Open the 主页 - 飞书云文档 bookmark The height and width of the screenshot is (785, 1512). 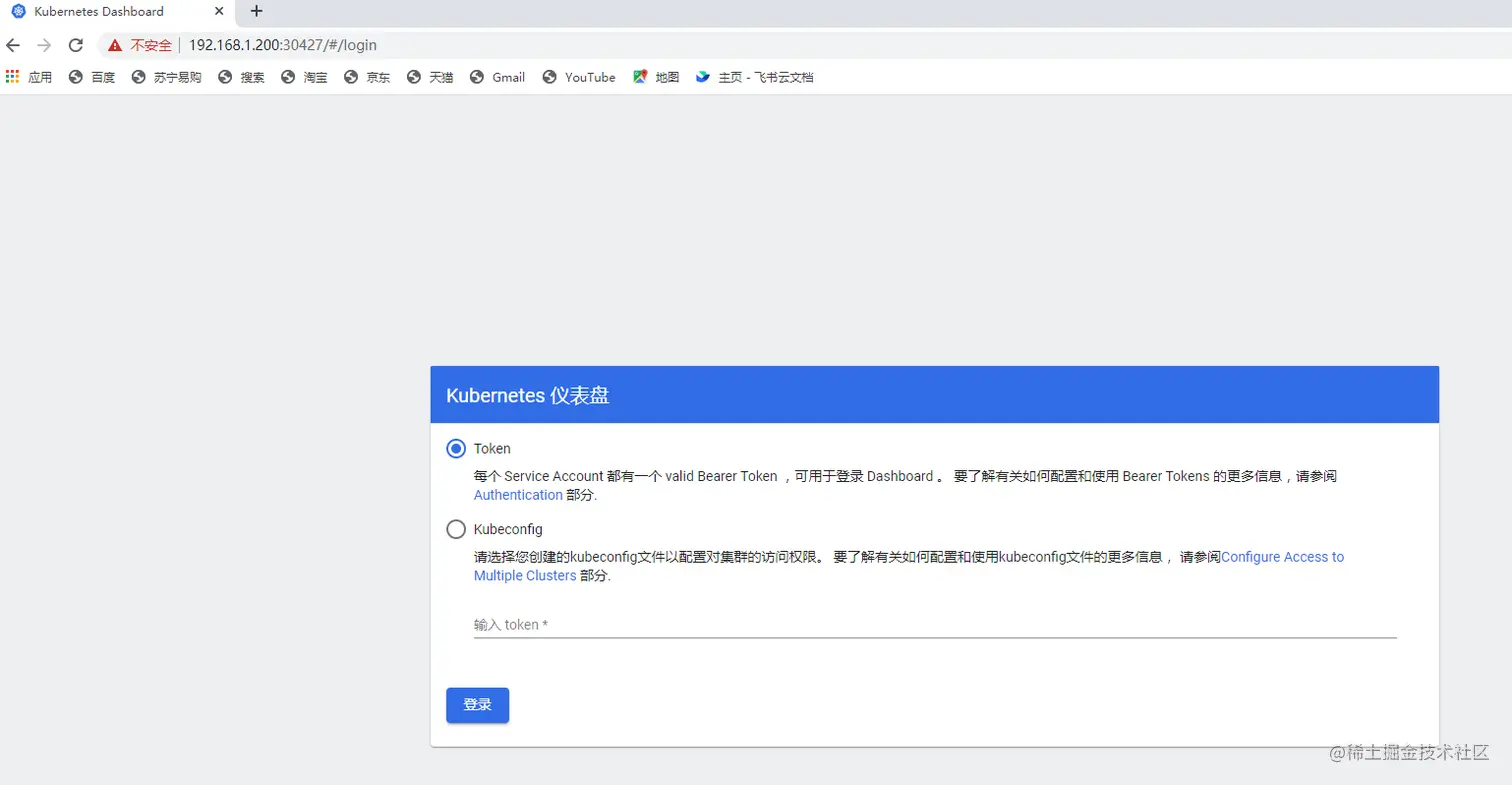tap(755, 77)
